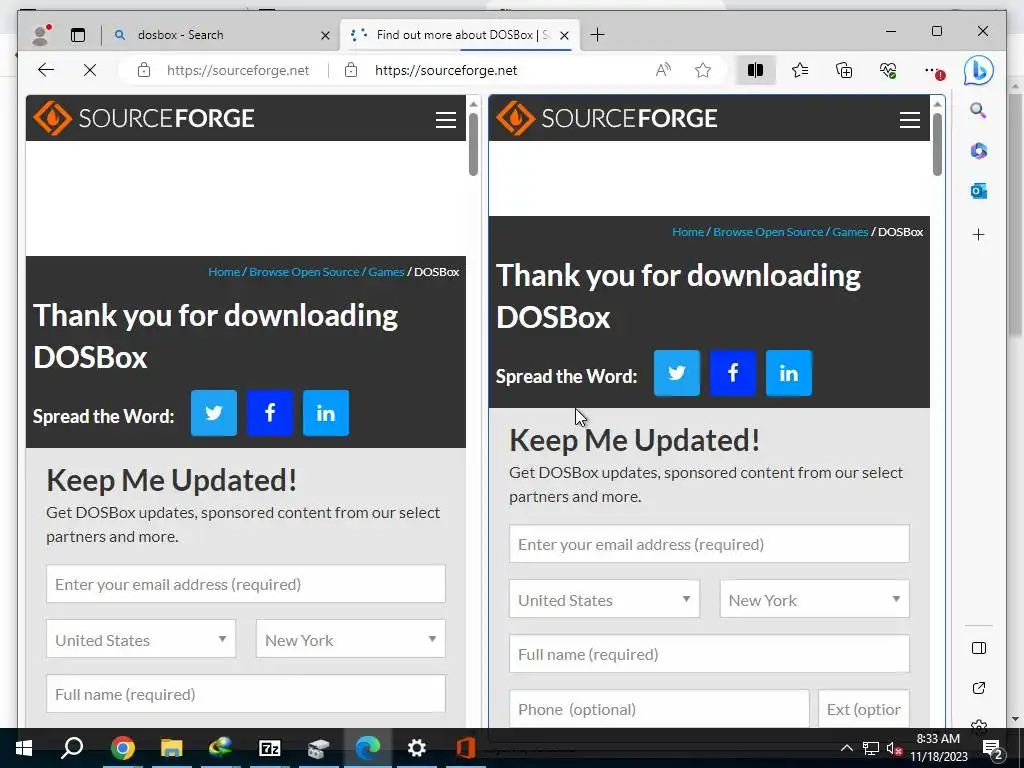1024x768 pixels.
Task: Share on Facebook in right pane
Action: click(733, 373)
